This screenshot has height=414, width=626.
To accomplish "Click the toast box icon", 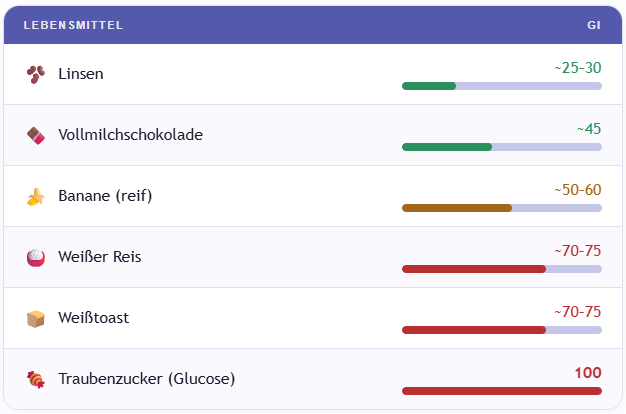I will (x=36, y=318).
